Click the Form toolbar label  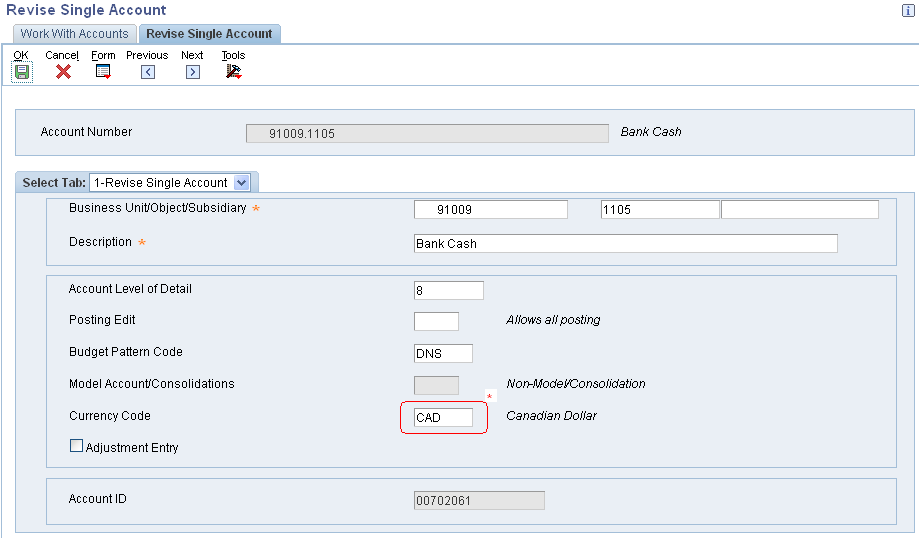click(103, 55)
